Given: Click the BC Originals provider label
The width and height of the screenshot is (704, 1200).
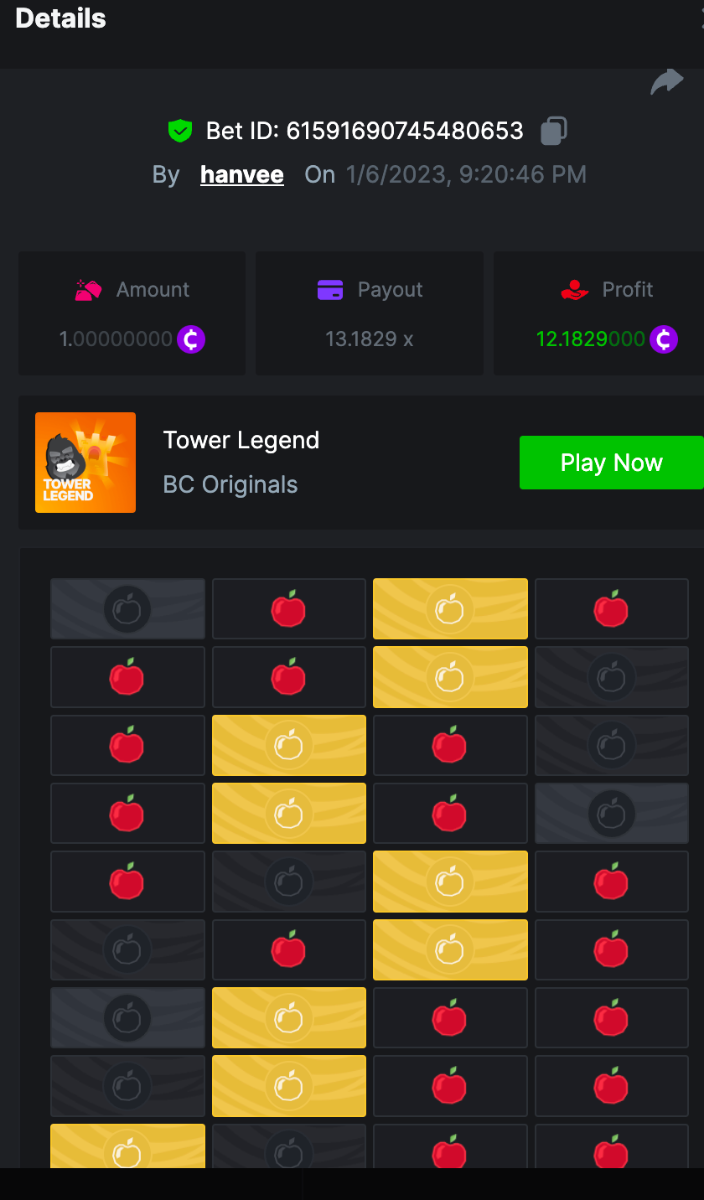Looking at the screenshot, I should (x=230, y=485).
